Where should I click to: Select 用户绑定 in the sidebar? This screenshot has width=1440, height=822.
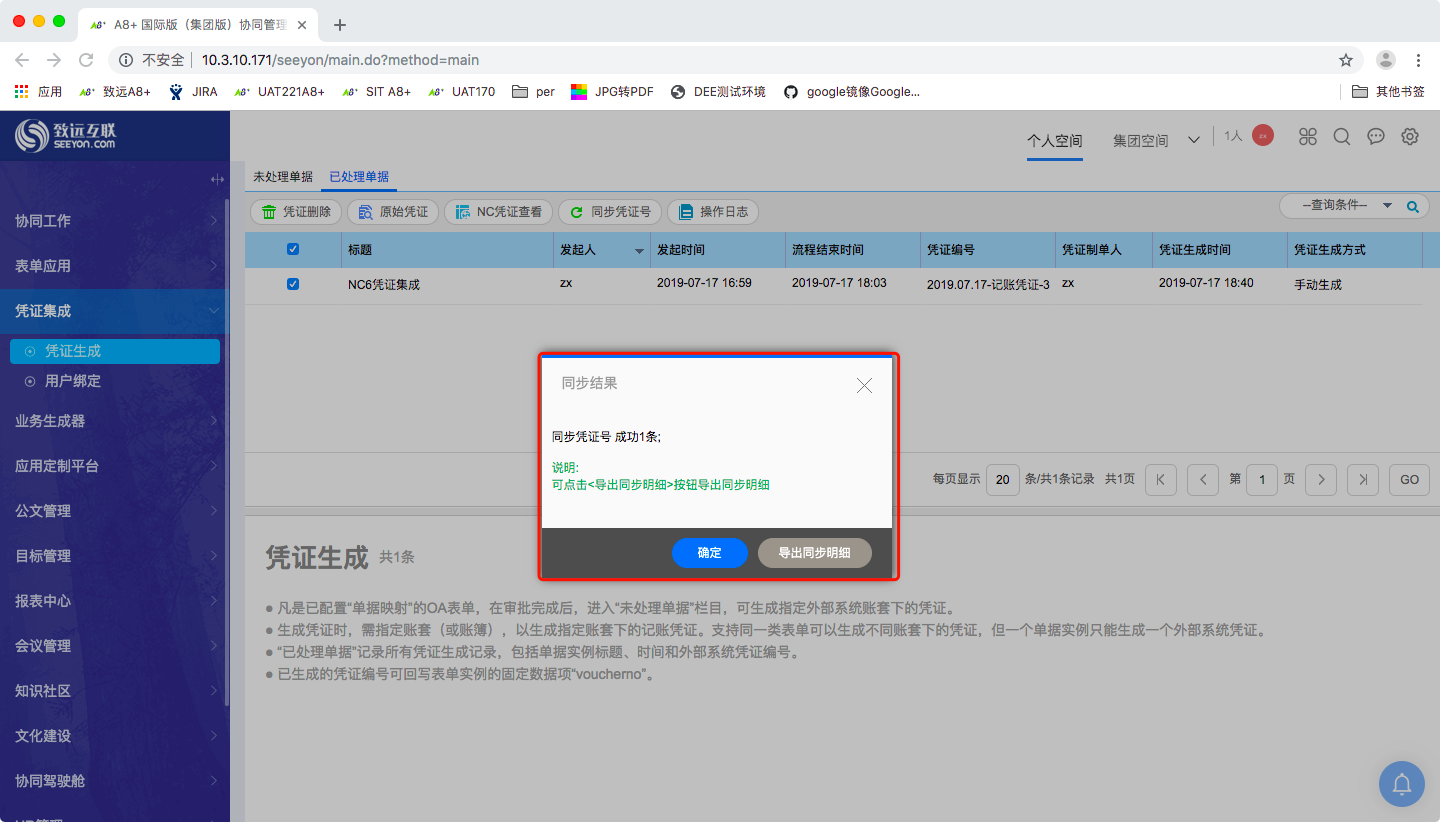click(73, 381)
